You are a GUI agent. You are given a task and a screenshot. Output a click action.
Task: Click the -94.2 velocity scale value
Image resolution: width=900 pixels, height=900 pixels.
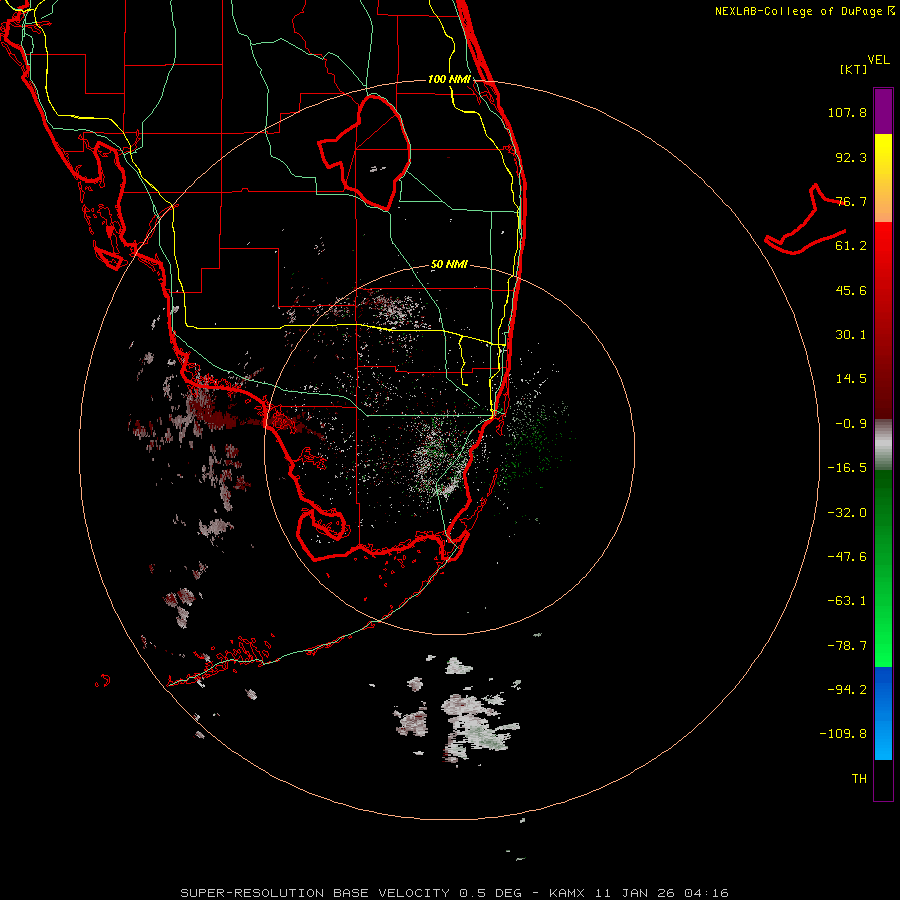tap(847, 690)
